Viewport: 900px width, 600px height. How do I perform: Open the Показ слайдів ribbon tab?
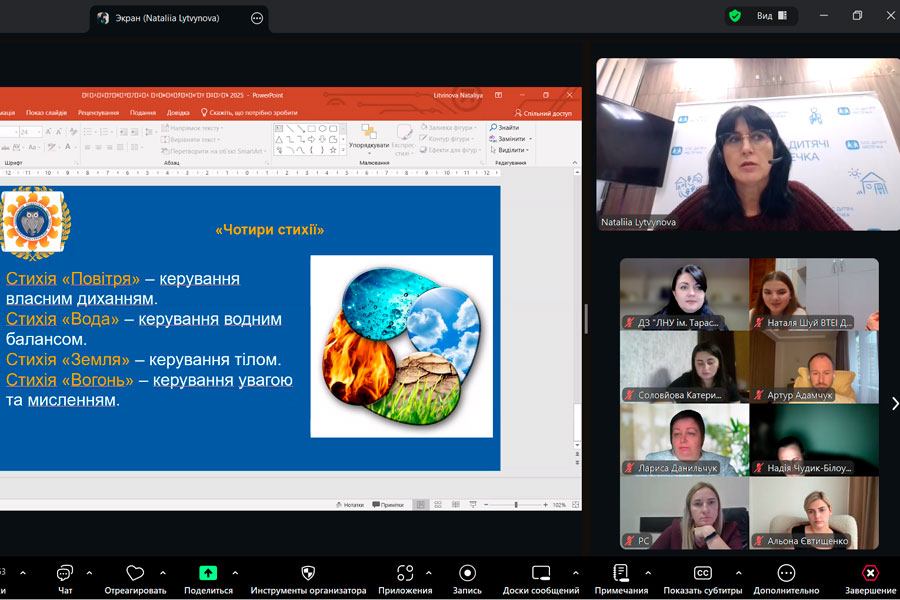pyautogui.click(x=46, y=113)
